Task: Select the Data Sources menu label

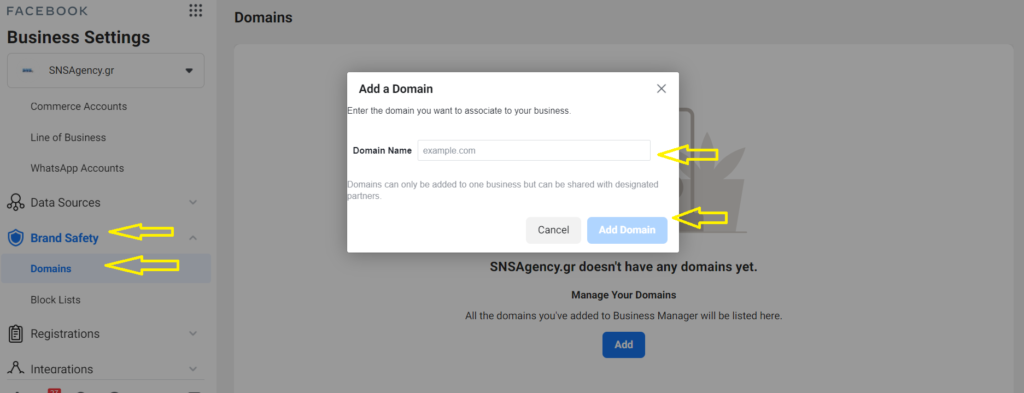Action: coord(65,202)
